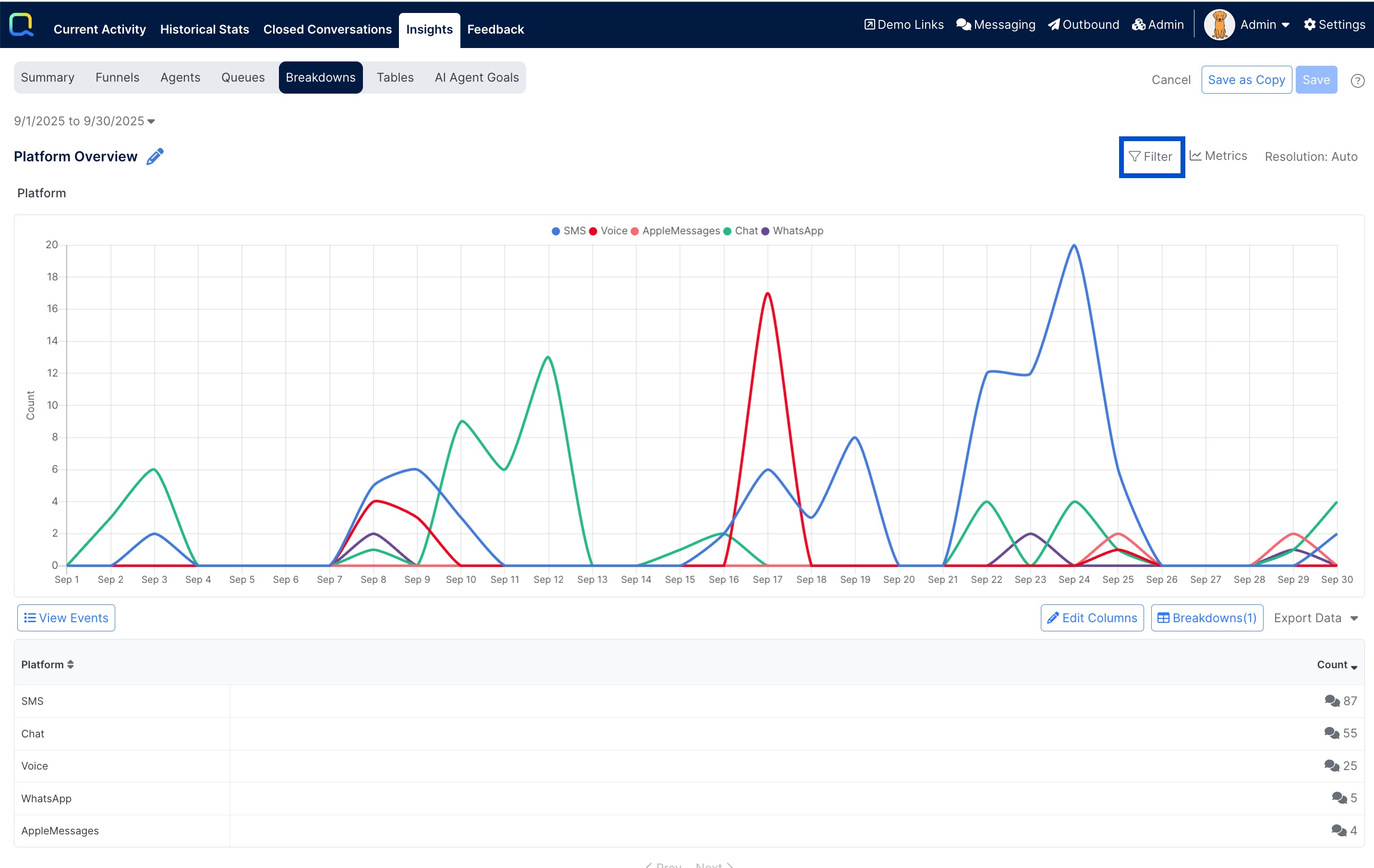The height and width of the screenshot is (868, 1374).
Task: Click the Admin user avatar picture
Action: pyautogui.click(x=1219, y=24)
